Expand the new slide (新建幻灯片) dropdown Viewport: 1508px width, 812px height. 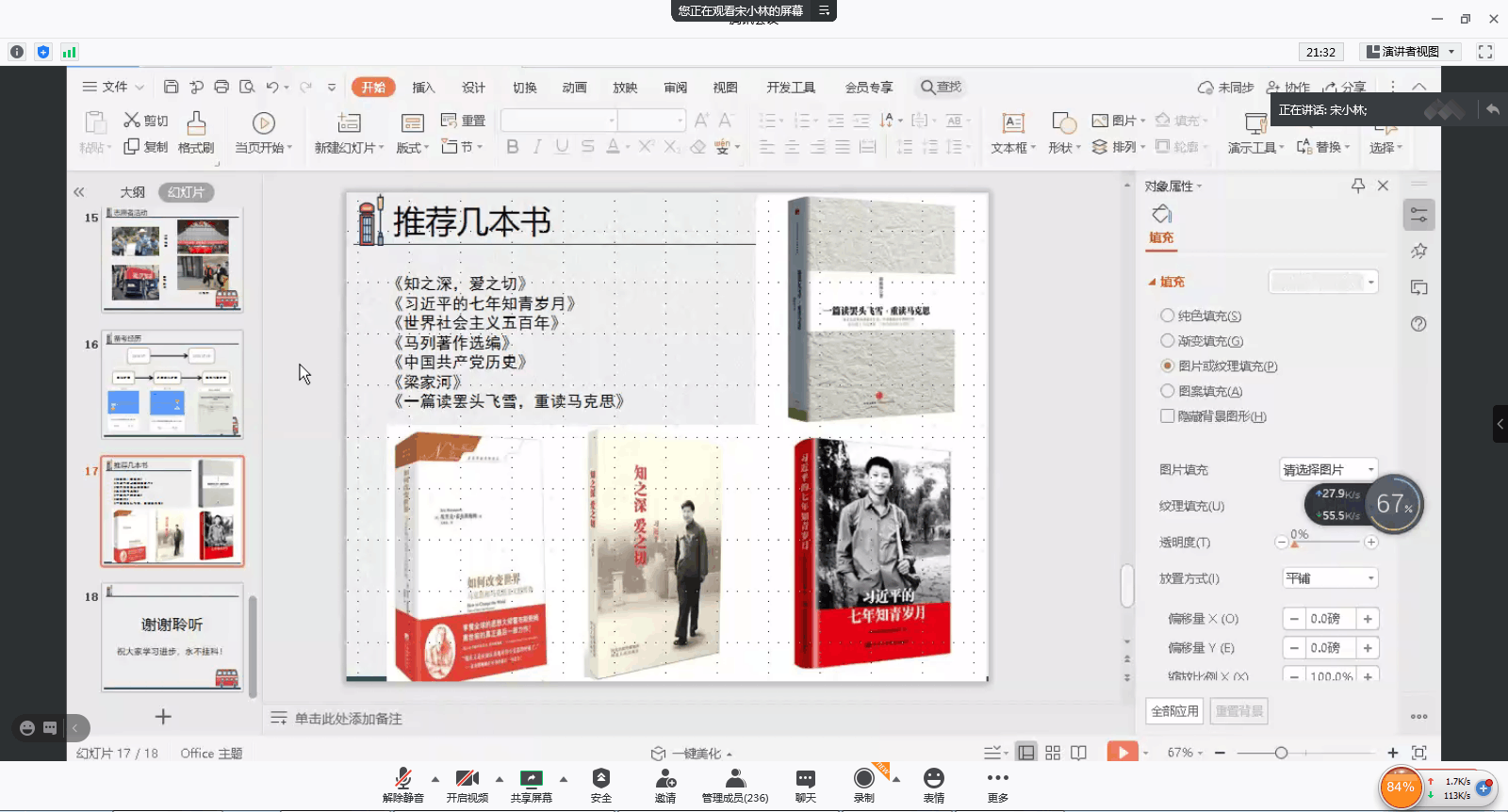coord(381,148)
